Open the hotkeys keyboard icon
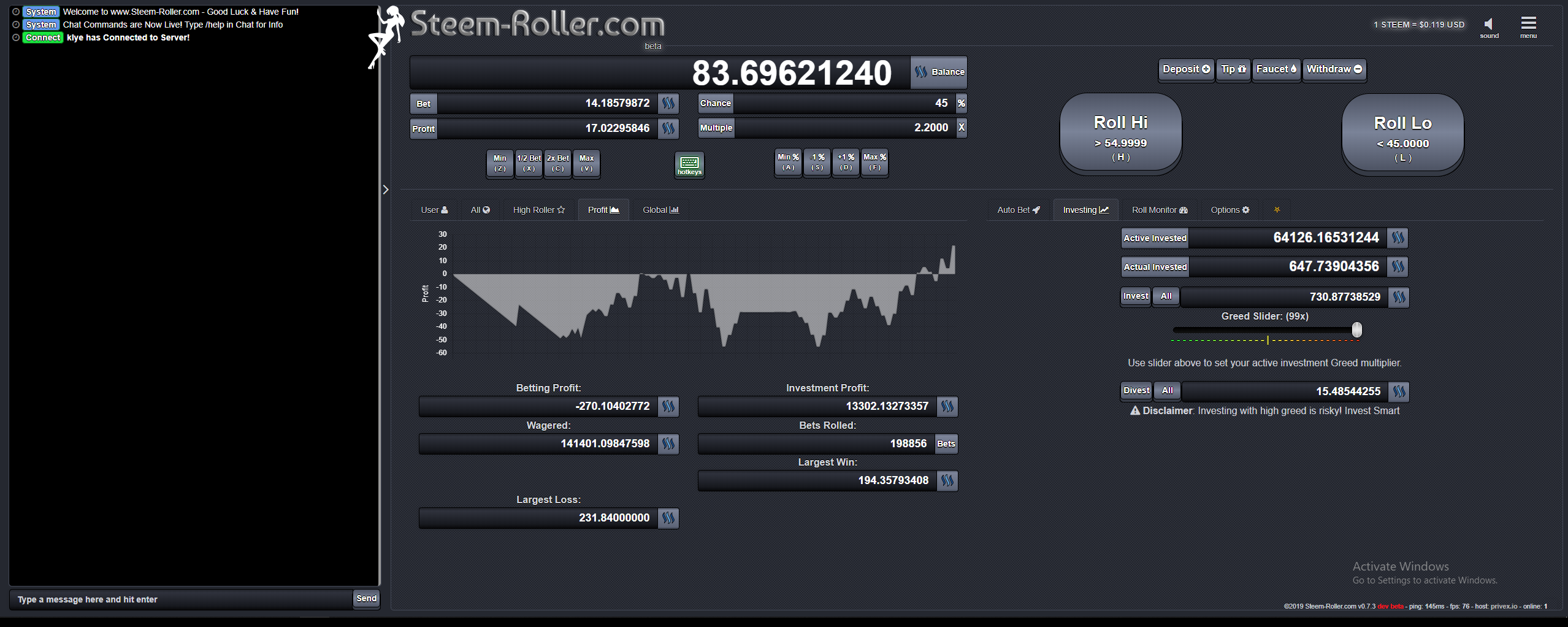Viewport: 1568px width, 627px height. click(689, 164)
